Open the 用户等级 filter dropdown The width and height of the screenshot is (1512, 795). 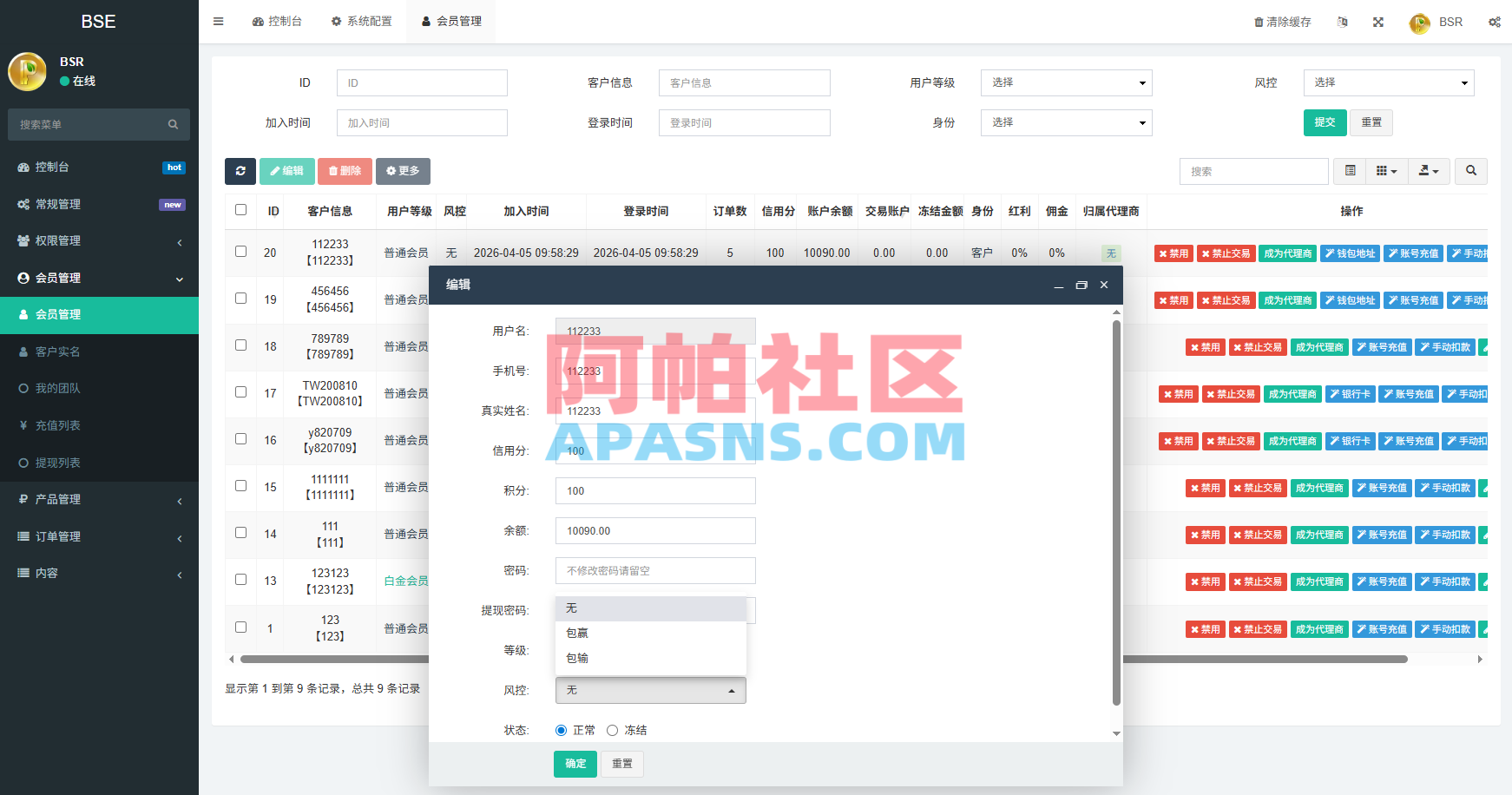[1067, 82]
